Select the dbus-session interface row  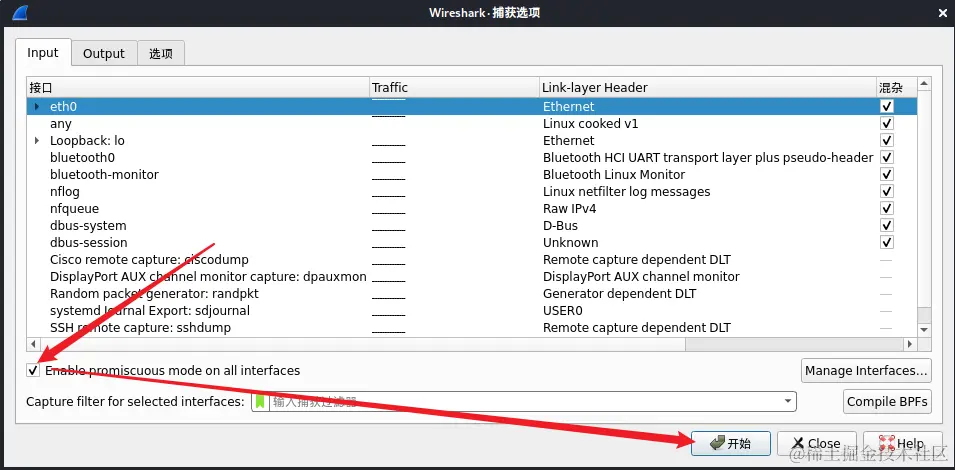(x=472, y=243)
